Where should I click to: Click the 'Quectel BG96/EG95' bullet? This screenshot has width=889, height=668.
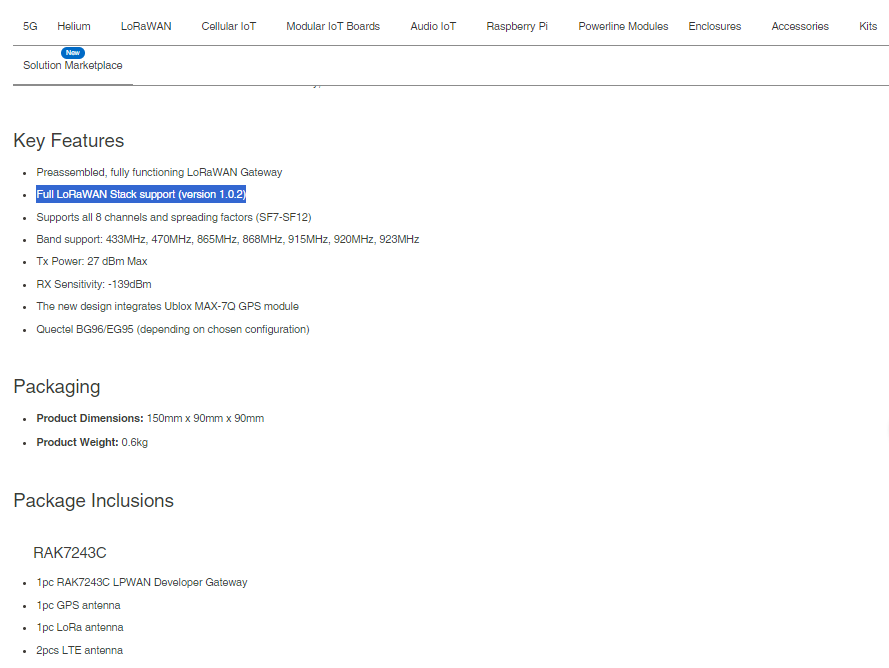[x=173, y=329]
